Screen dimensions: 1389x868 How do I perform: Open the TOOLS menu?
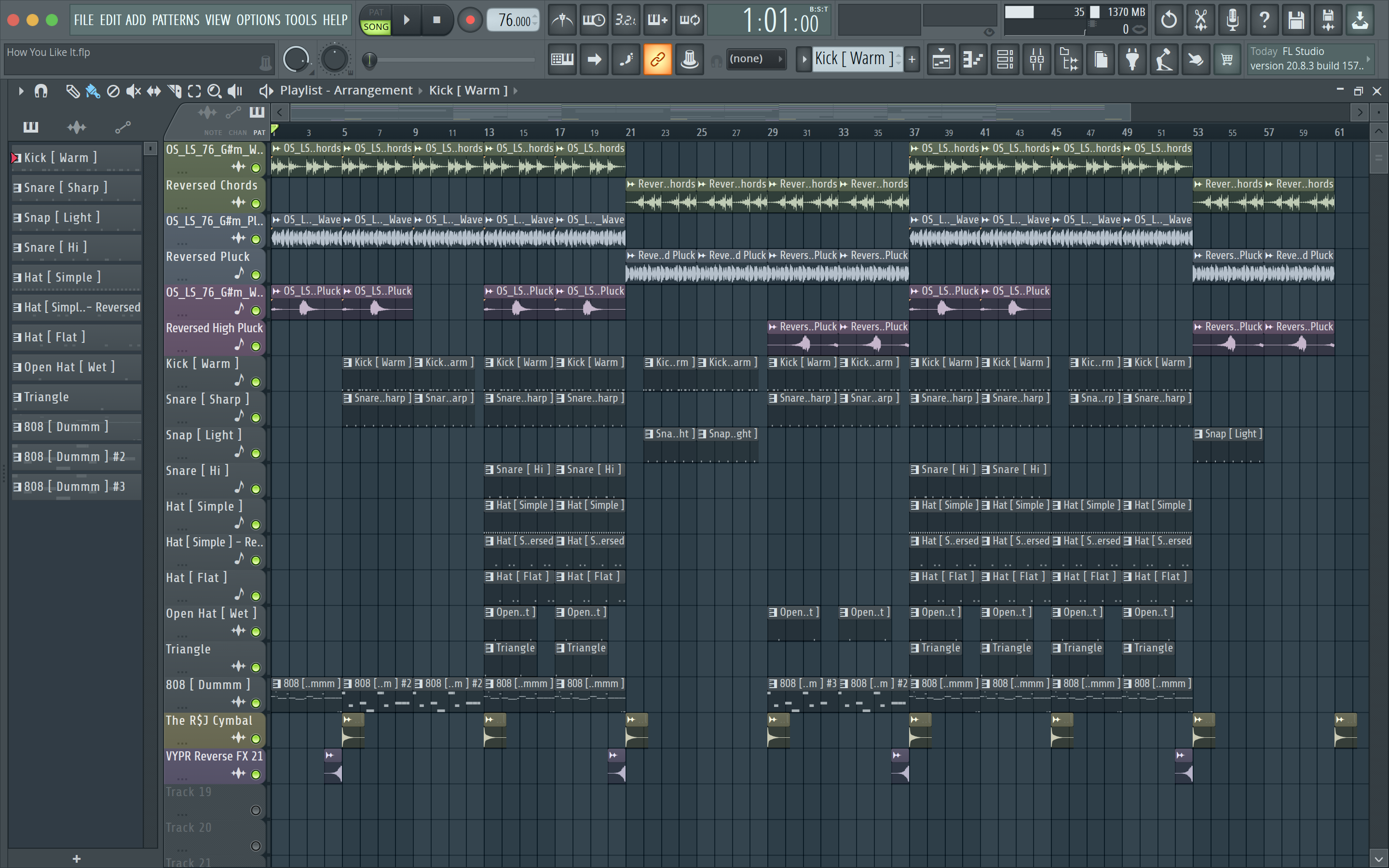[301, 20]
